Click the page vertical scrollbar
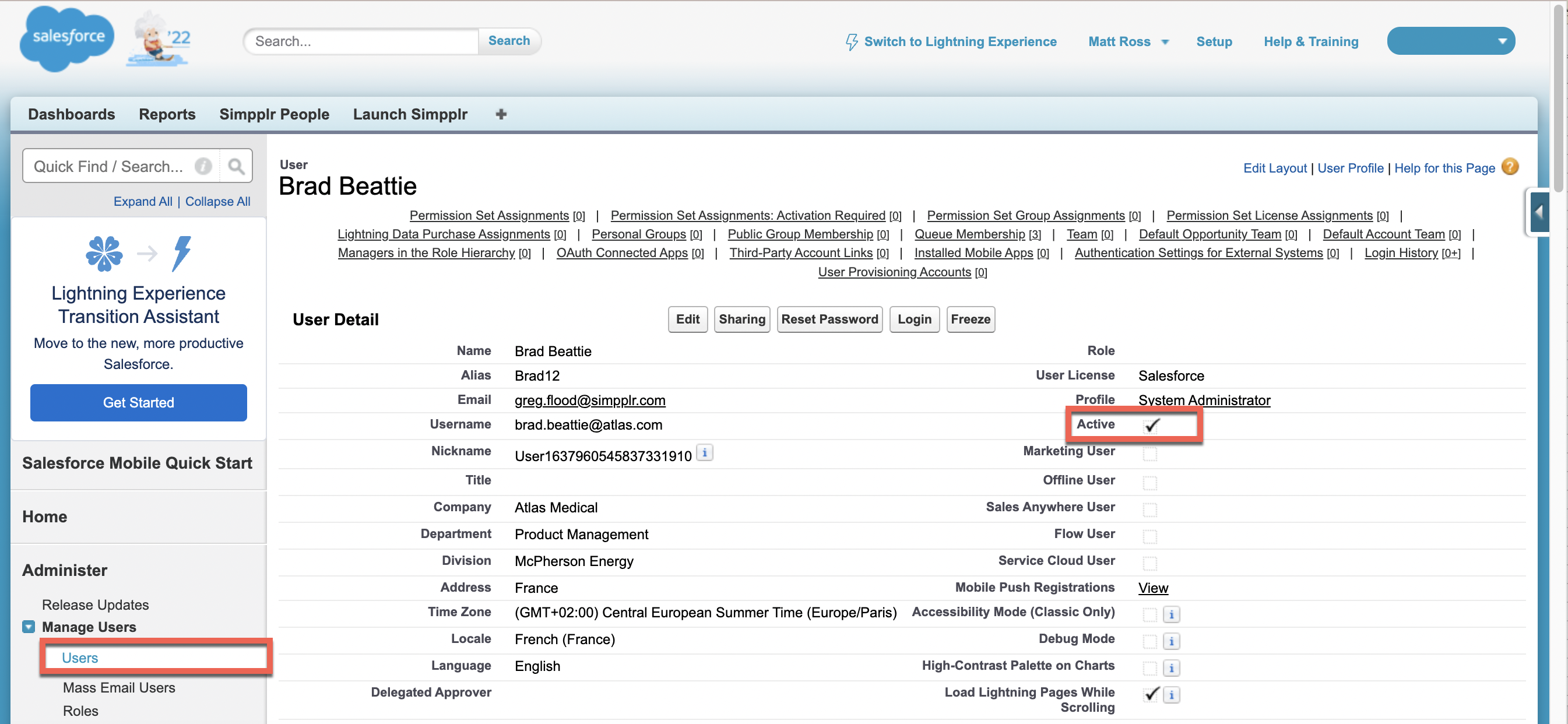 (1559, 97)
